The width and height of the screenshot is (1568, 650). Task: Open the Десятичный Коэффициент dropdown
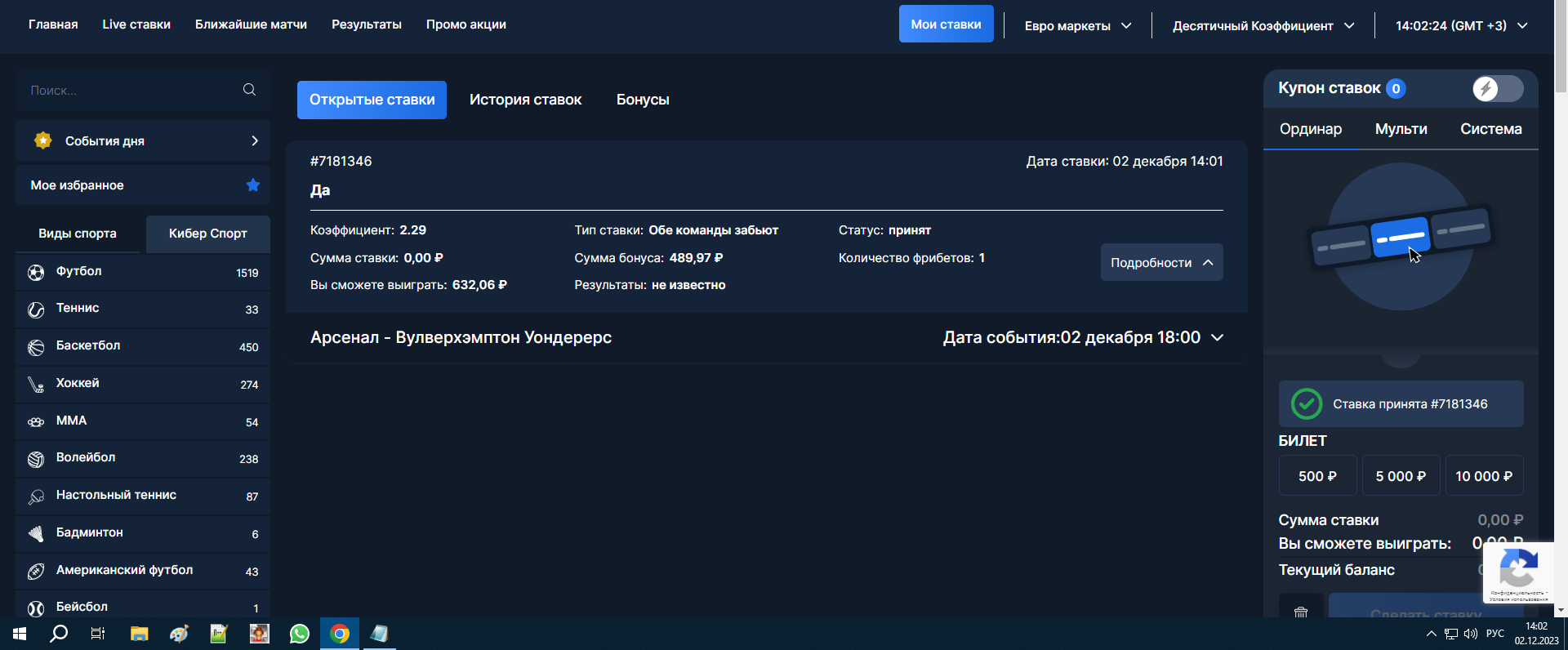point(1263,25)
